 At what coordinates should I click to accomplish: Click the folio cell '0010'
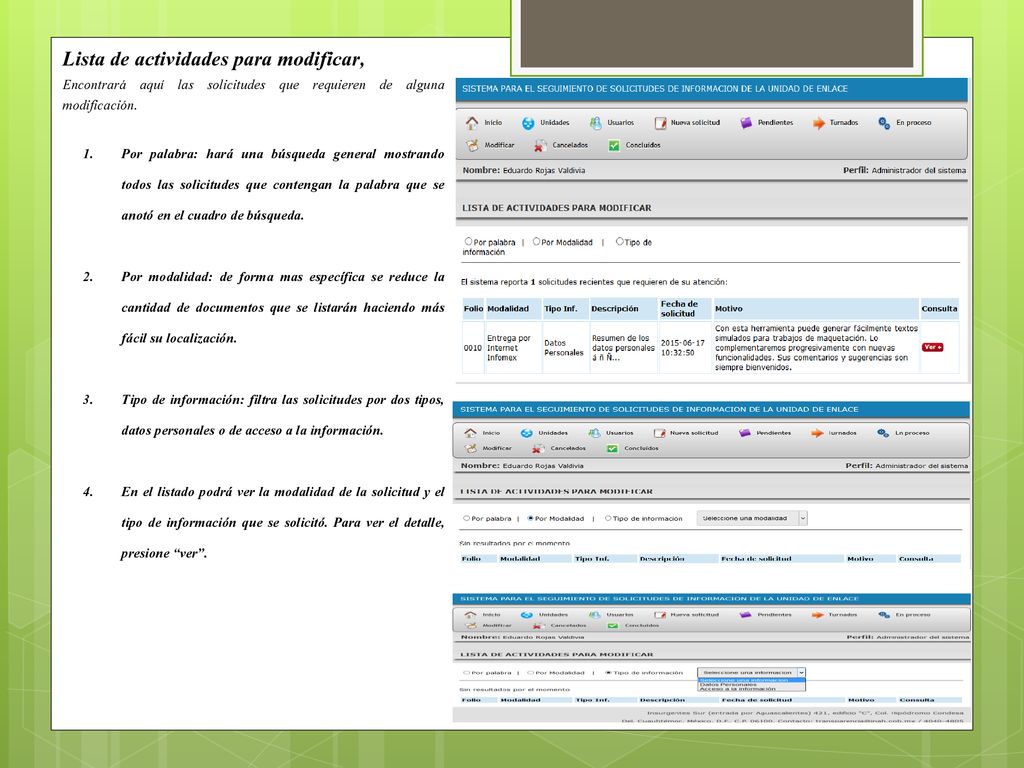(x=473, y=348)
